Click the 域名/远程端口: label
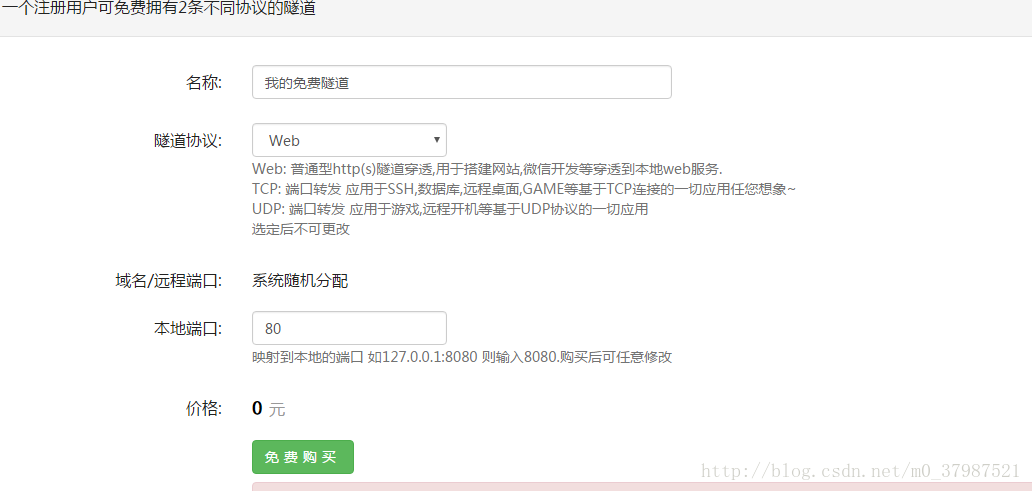Screen dimensions: 1032x491 click(168, 282)
